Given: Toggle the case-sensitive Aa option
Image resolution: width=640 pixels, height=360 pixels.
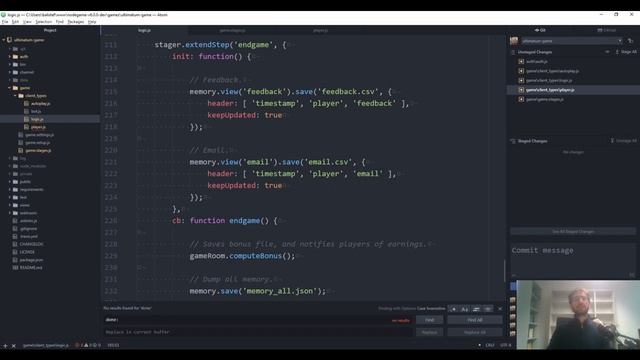Looking at the screenshot, I should pos(464,309).
